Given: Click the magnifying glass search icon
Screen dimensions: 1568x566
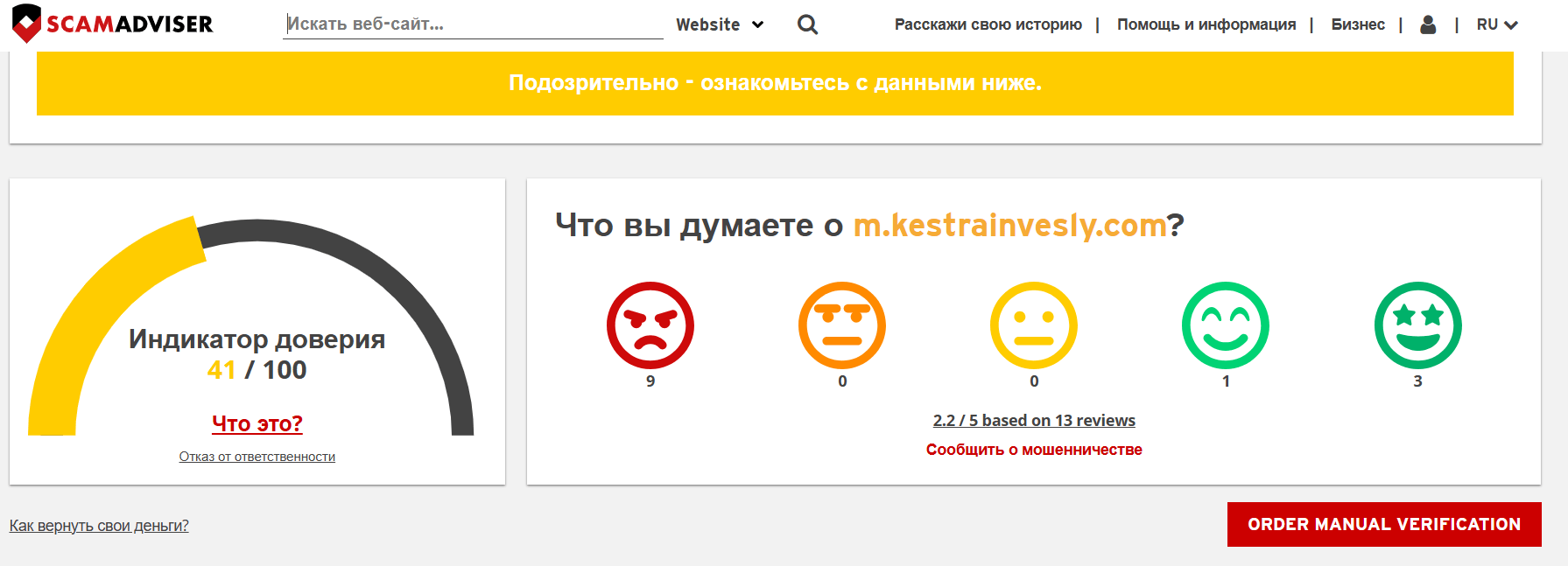Looking at the screenshot, I should (807, 24).
